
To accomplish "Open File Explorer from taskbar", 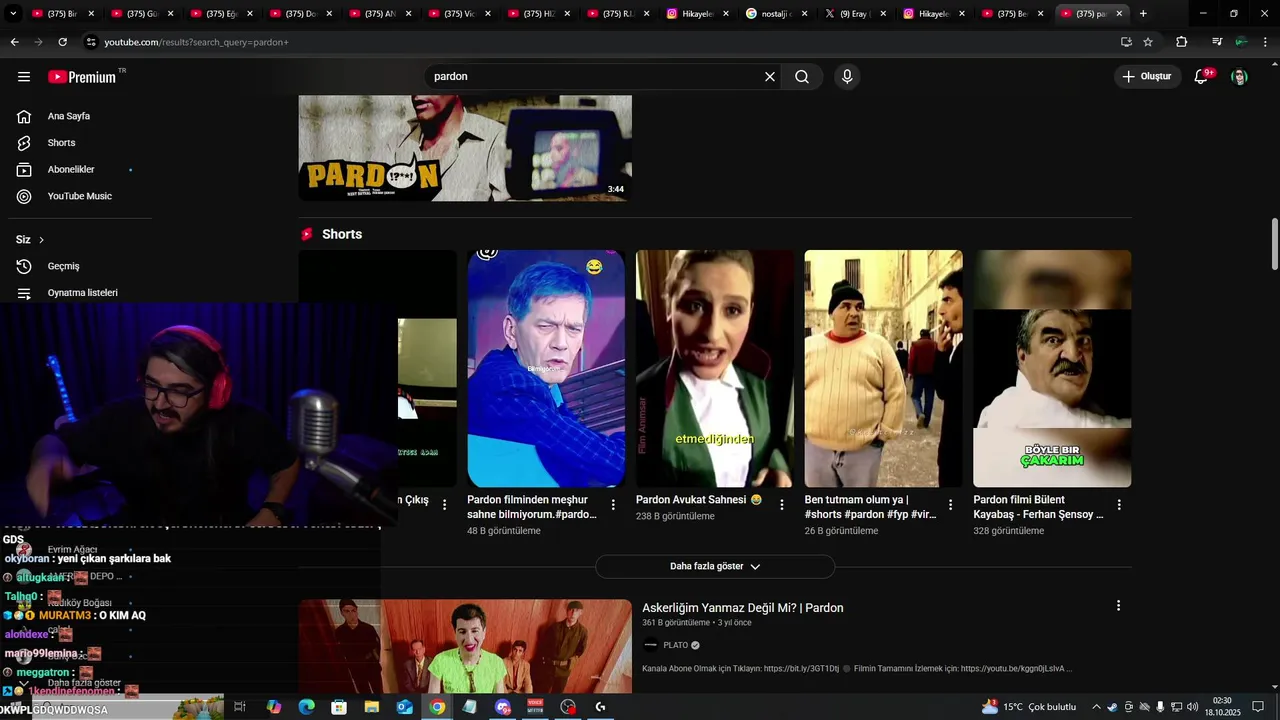I will coord(372,707).
